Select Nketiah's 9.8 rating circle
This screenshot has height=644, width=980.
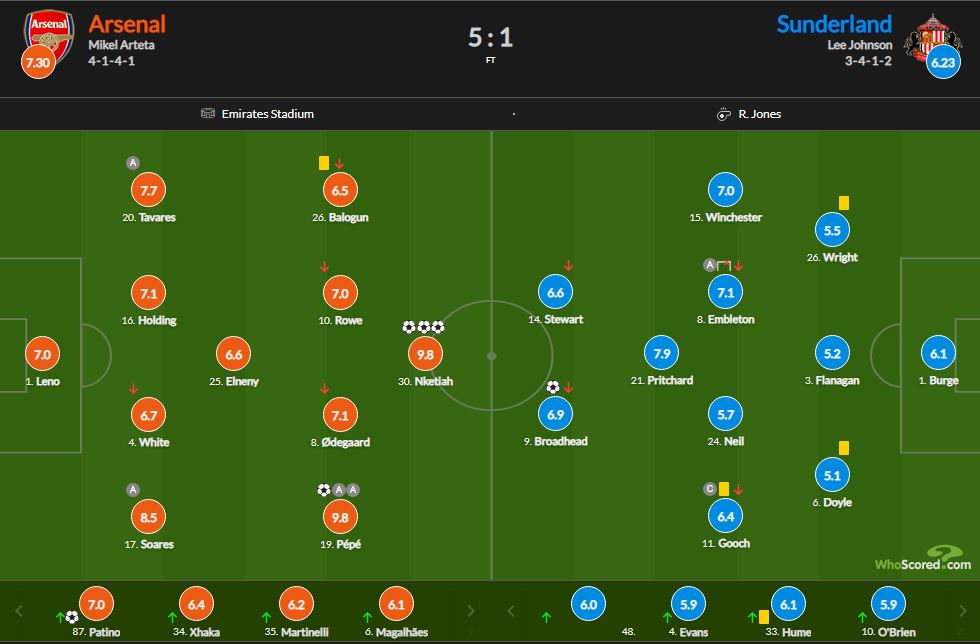click(x=425, y=355)
